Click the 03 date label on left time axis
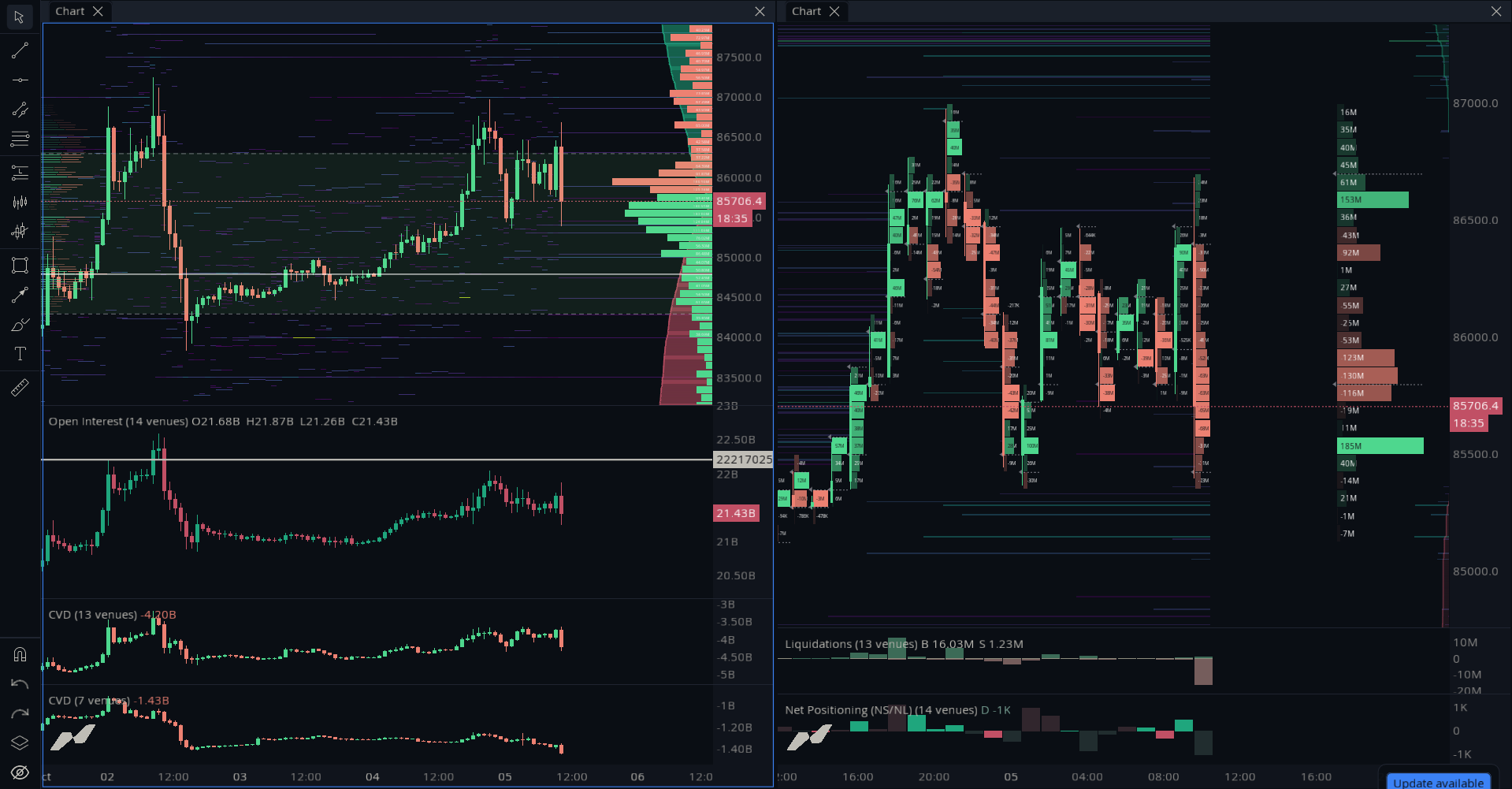Viewport: 1512px width, 789px height. (x=240, y=776)
